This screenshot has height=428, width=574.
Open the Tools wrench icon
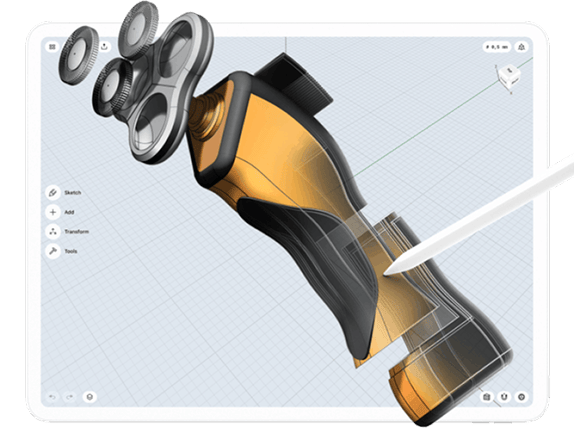pos(53,251)
